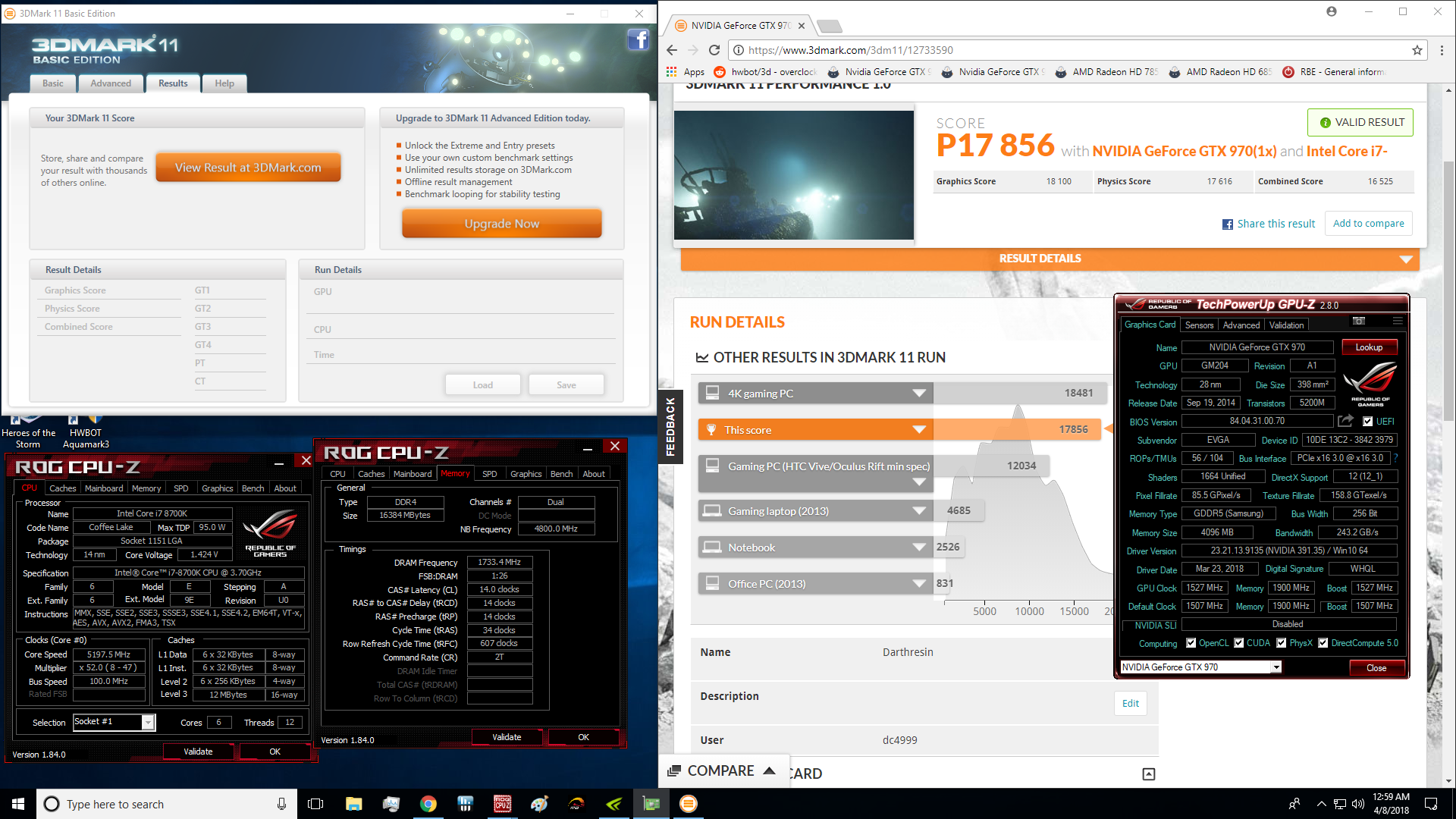Open Sensors tab in GPU-Z
Screen dimensions: 1456x819
point(1199,325)
